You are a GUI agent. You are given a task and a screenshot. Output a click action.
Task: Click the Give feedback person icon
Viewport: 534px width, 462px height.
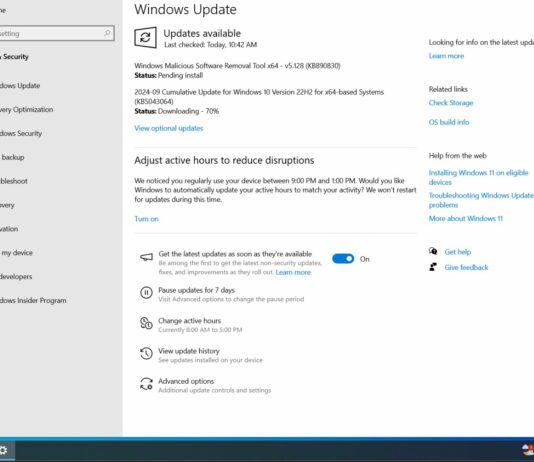(x=433, y=267)
